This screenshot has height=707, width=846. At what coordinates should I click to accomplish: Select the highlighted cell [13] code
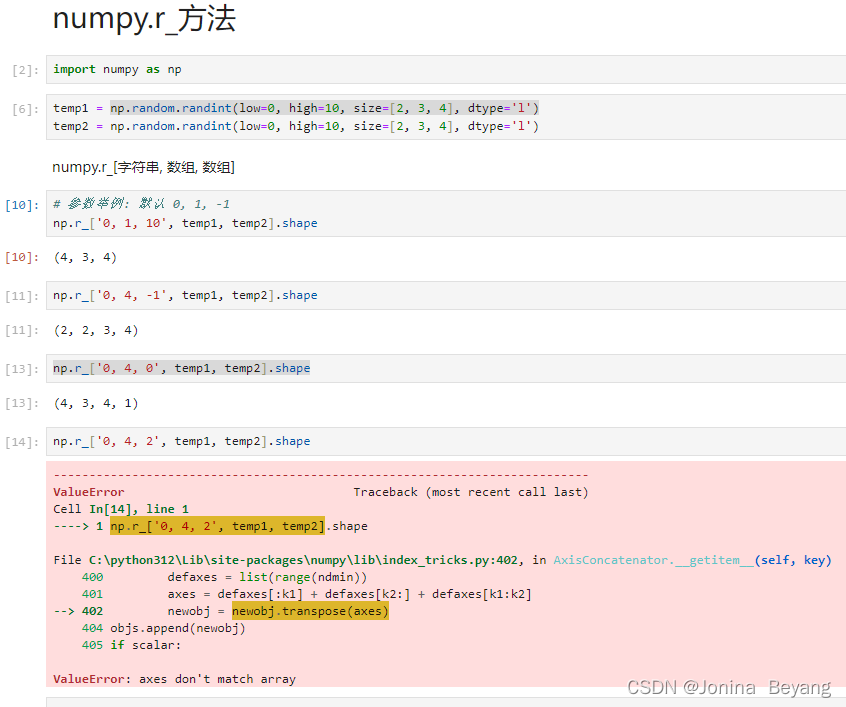point(180,368)
